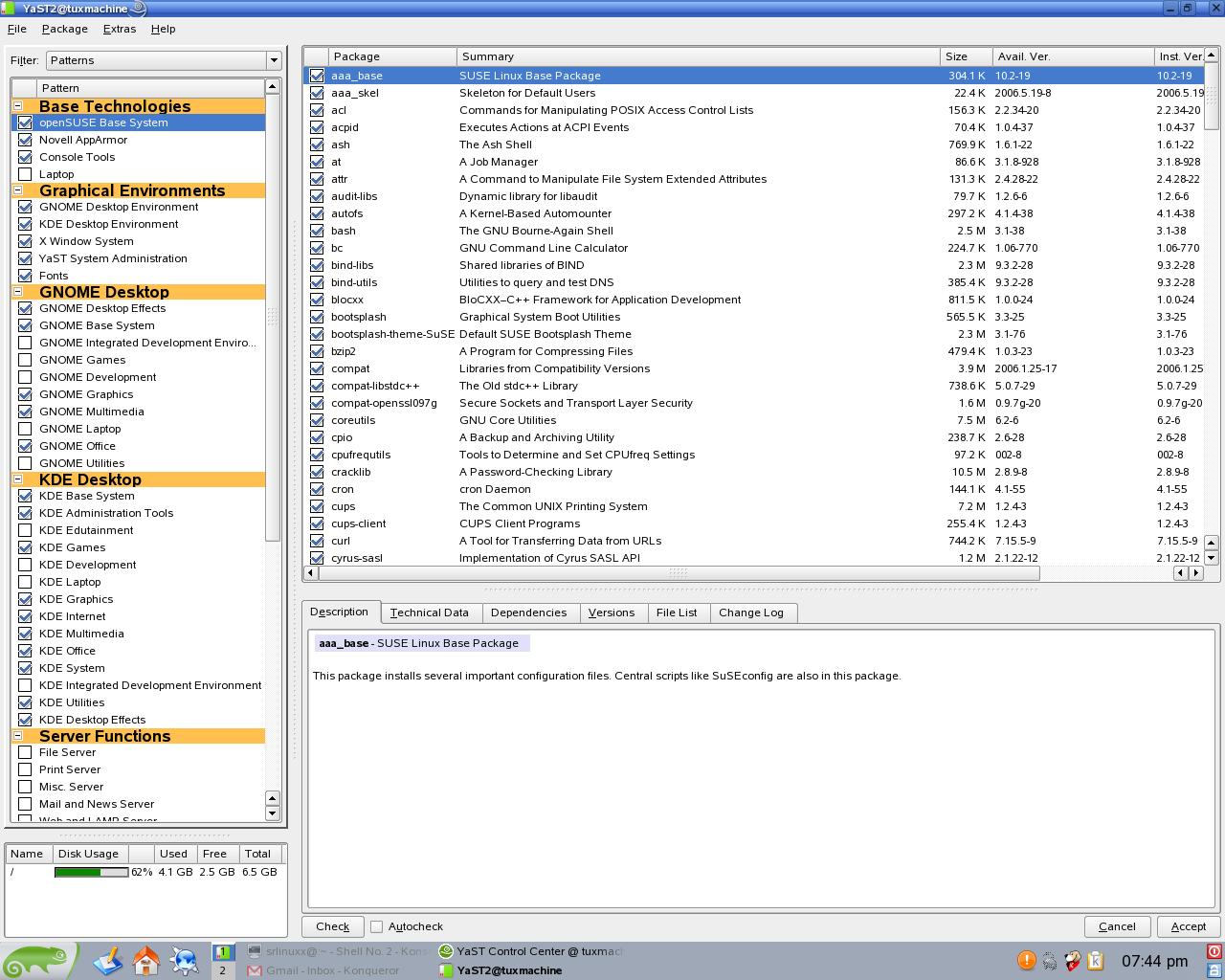Open the Help menu
The height and width of the screenshot is (980, 1225).
[x=164, y=29]
